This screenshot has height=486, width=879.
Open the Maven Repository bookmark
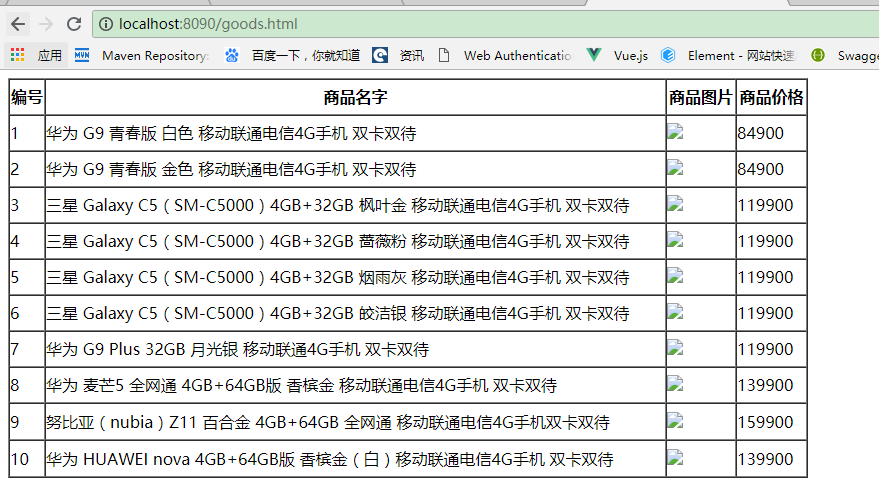pos(155,55)
